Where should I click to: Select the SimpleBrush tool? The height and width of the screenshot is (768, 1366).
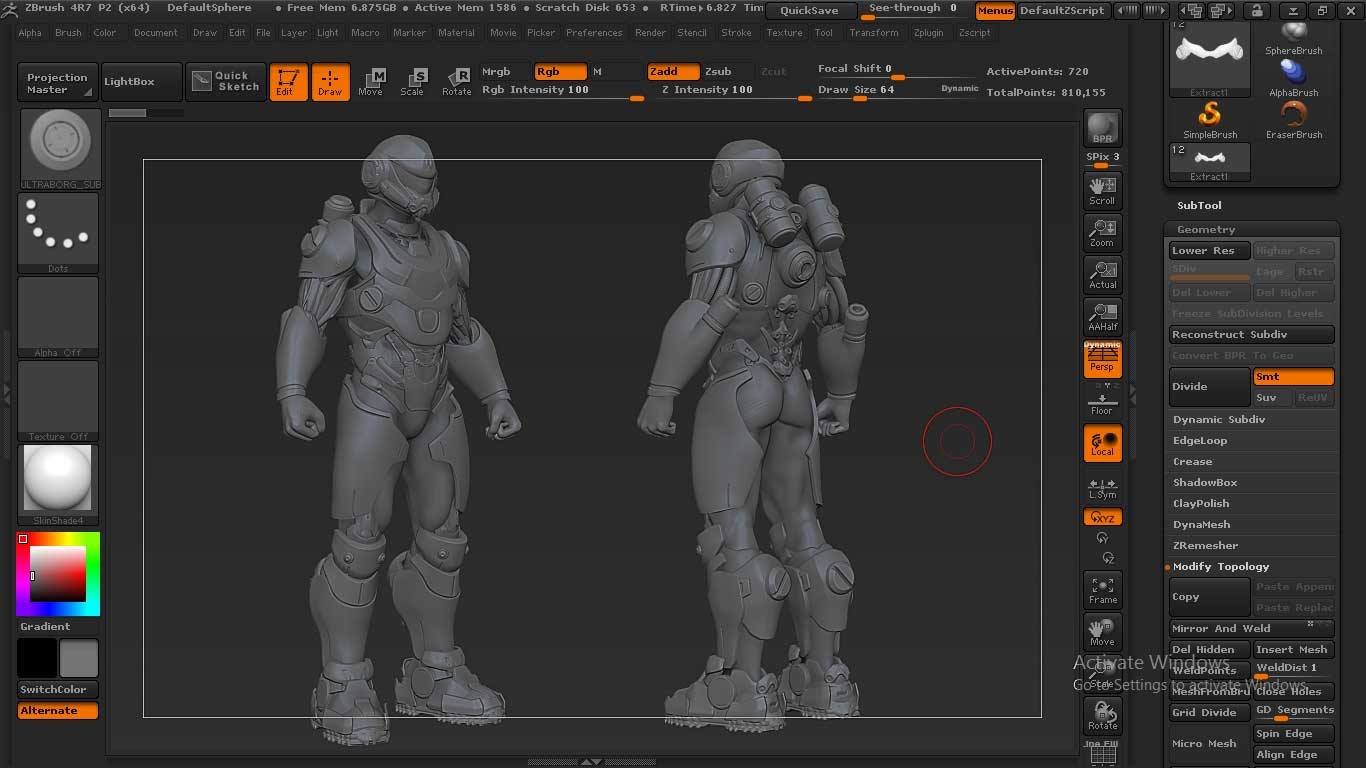(1210, 120)
